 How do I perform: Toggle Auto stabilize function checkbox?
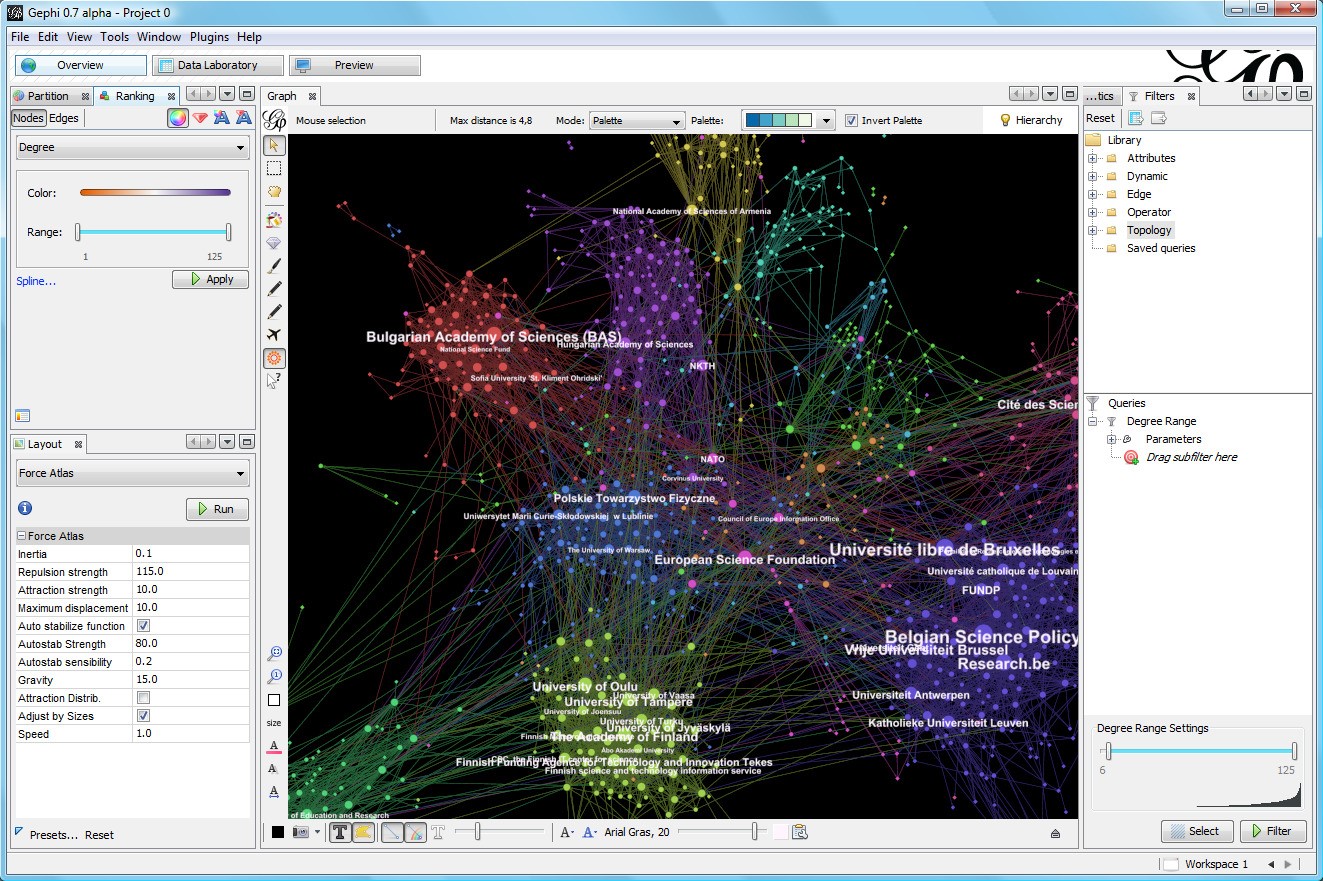pyautogui.click(x=143, y=626)
